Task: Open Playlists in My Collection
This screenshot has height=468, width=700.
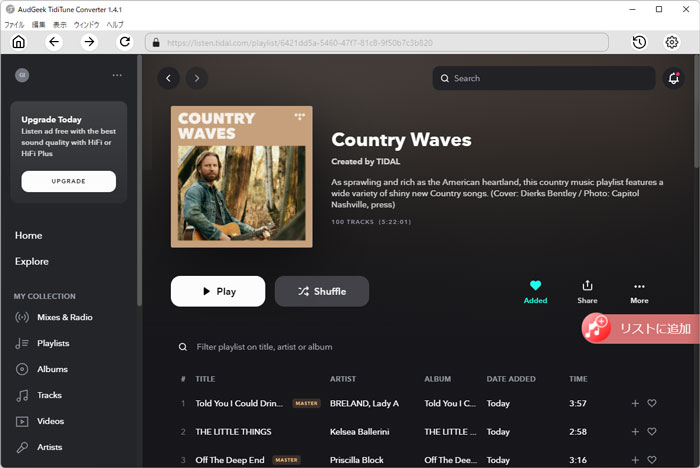Action: click(x=42, y=343)
